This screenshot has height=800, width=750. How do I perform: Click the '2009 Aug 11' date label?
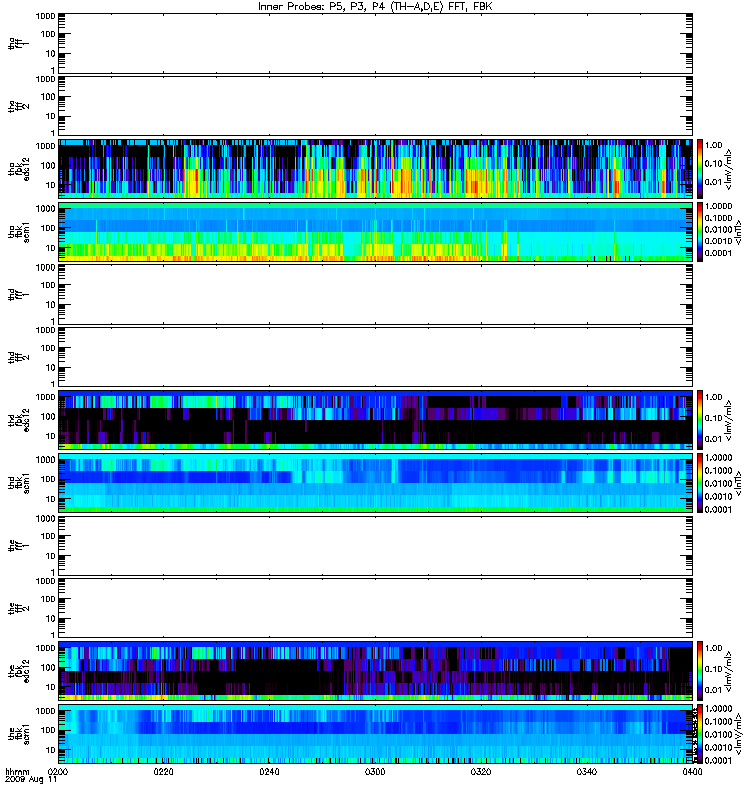[x=31, y=780]
